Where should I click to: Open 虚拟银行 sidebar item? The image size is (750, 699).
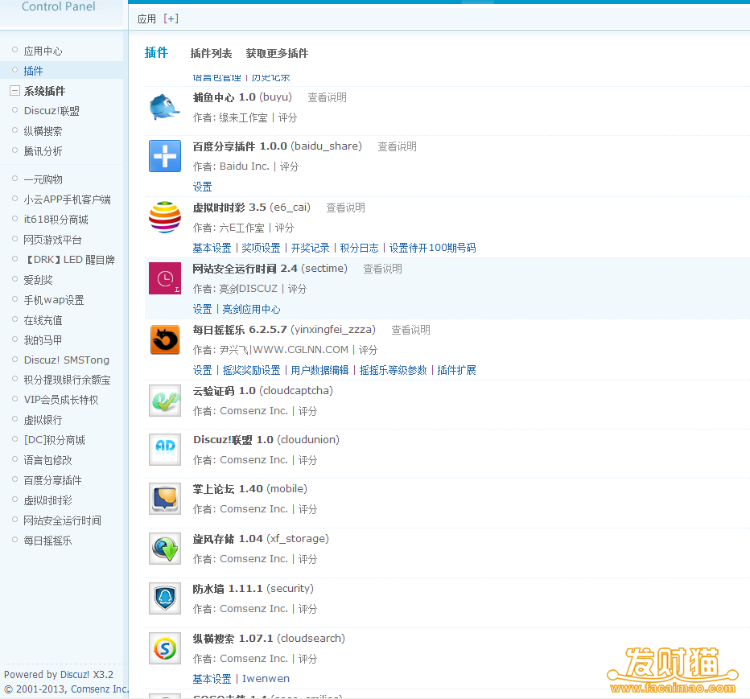[x=43, y=420]
